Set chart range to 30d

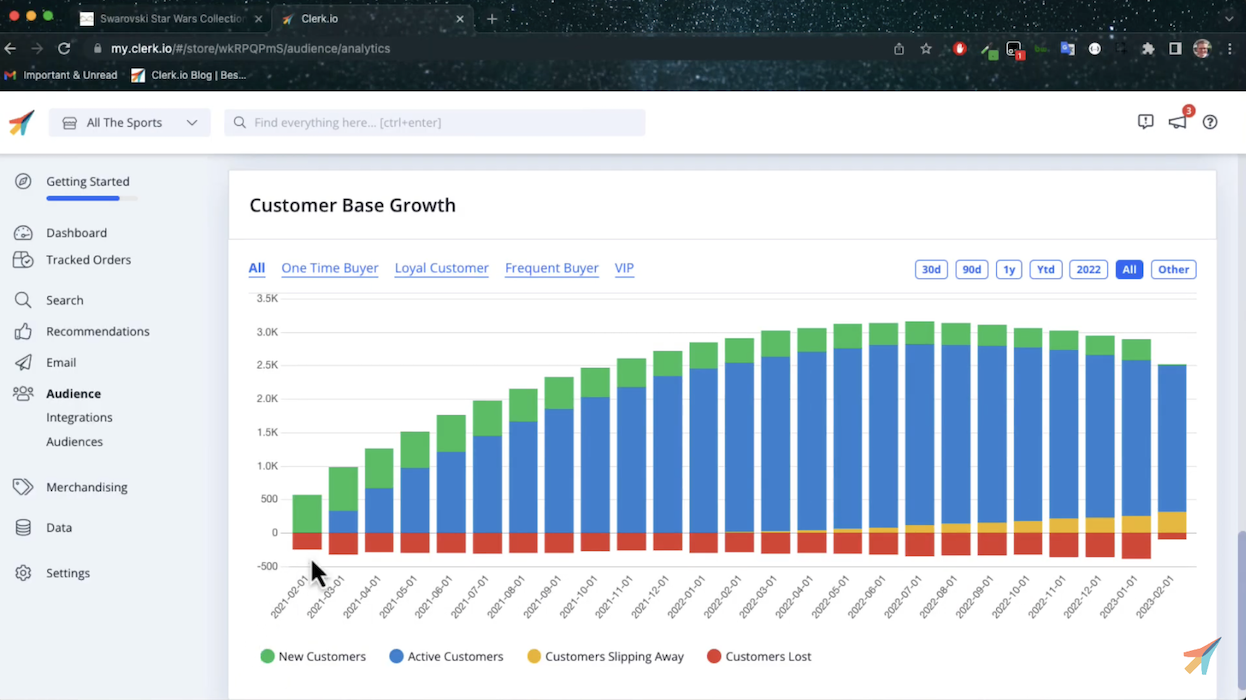pyautogui.click(x=931, y=269)
